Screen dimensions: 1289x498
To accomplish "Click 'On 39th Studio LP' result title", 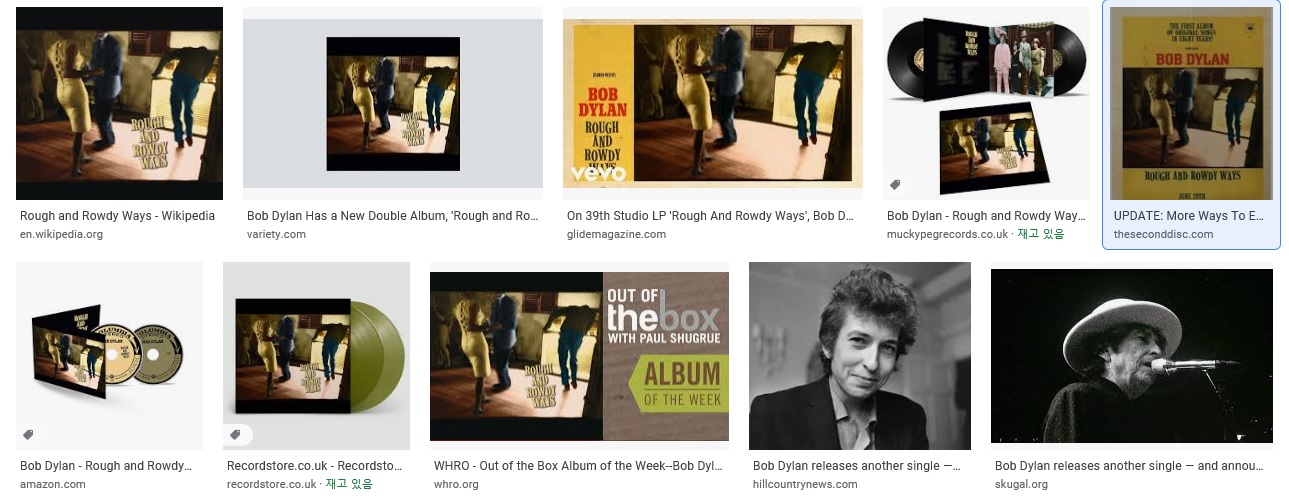I will [710, 216].
